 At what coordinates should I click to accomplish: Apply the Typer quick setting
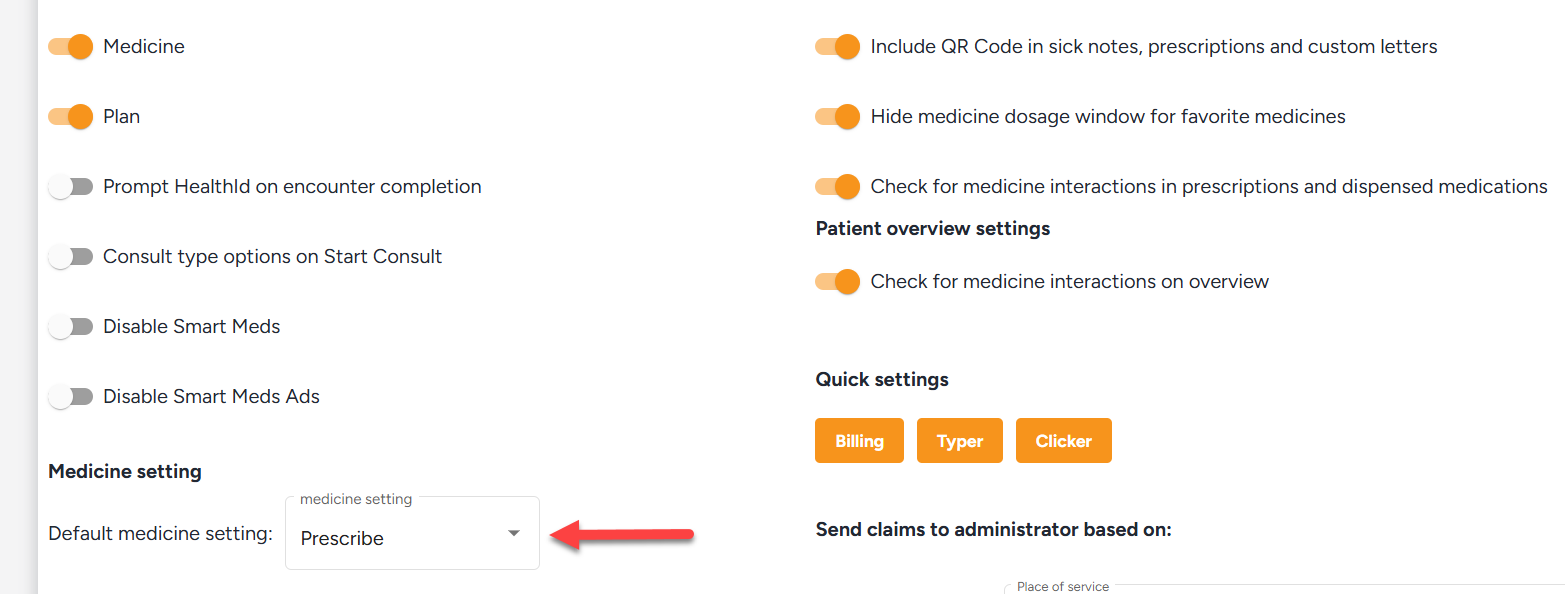coord(960,441)
